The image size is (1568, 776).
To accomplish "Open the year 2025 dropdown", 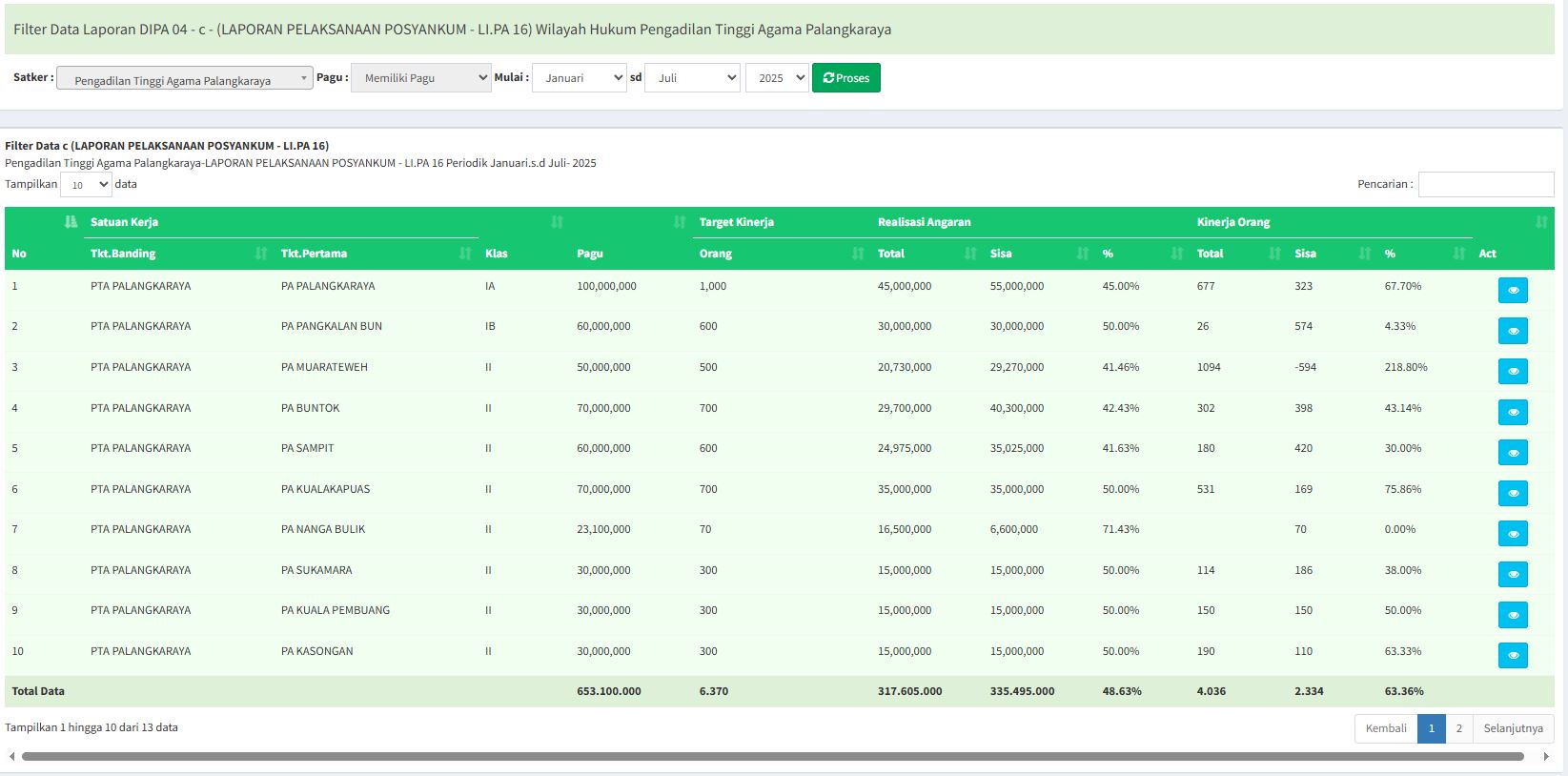I will click(777, 78).
